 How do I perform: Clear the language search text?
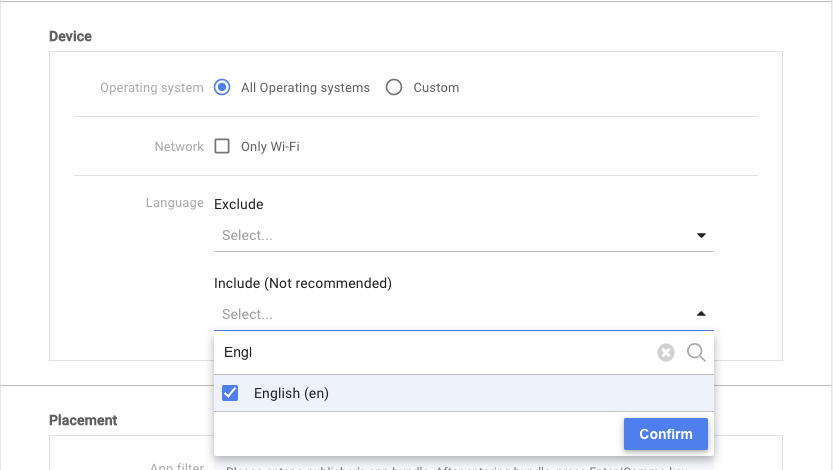[x=666, y=353]
